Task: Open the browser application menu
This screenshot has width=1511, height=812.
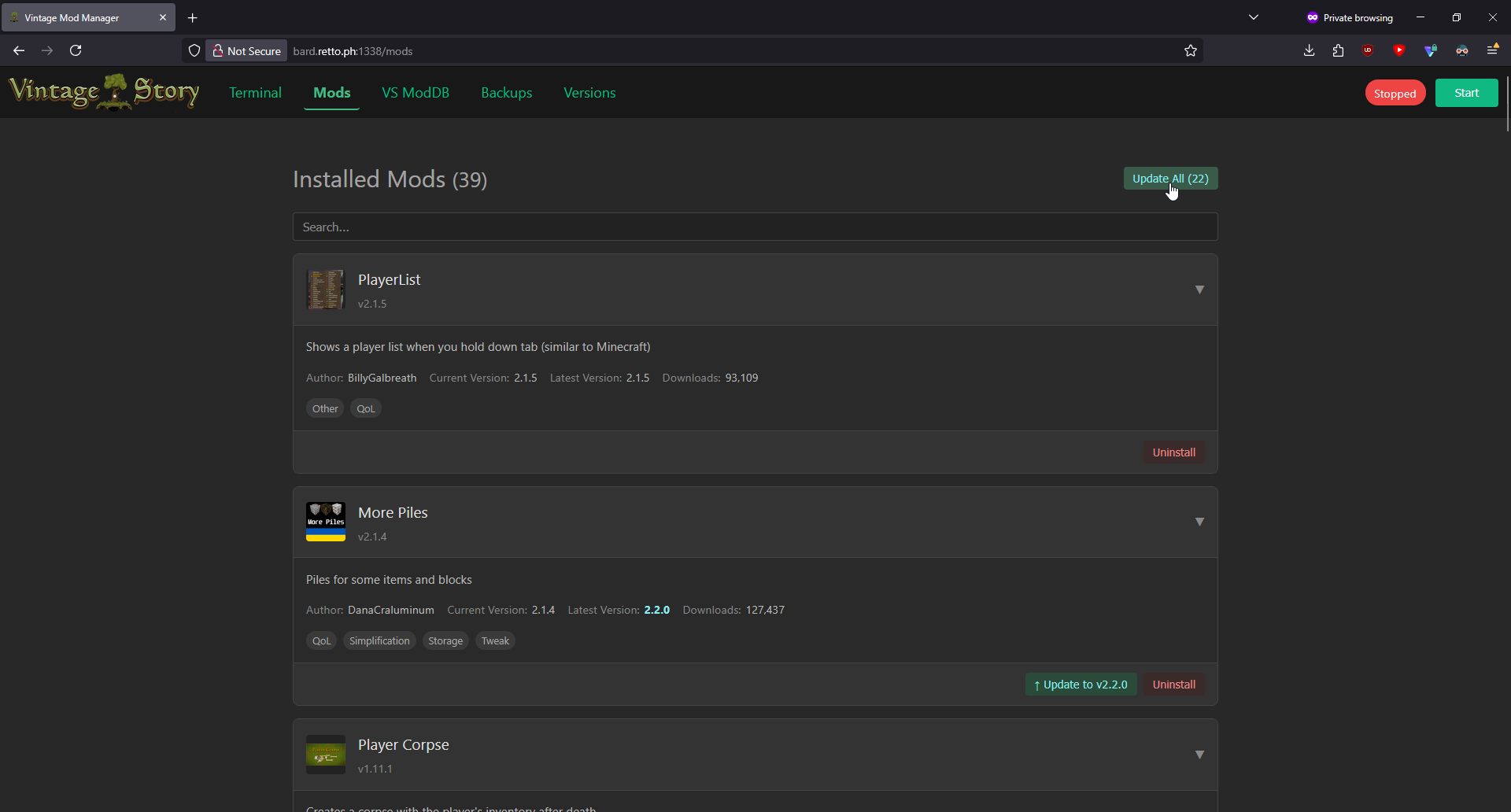Action: pos(1492,50)
